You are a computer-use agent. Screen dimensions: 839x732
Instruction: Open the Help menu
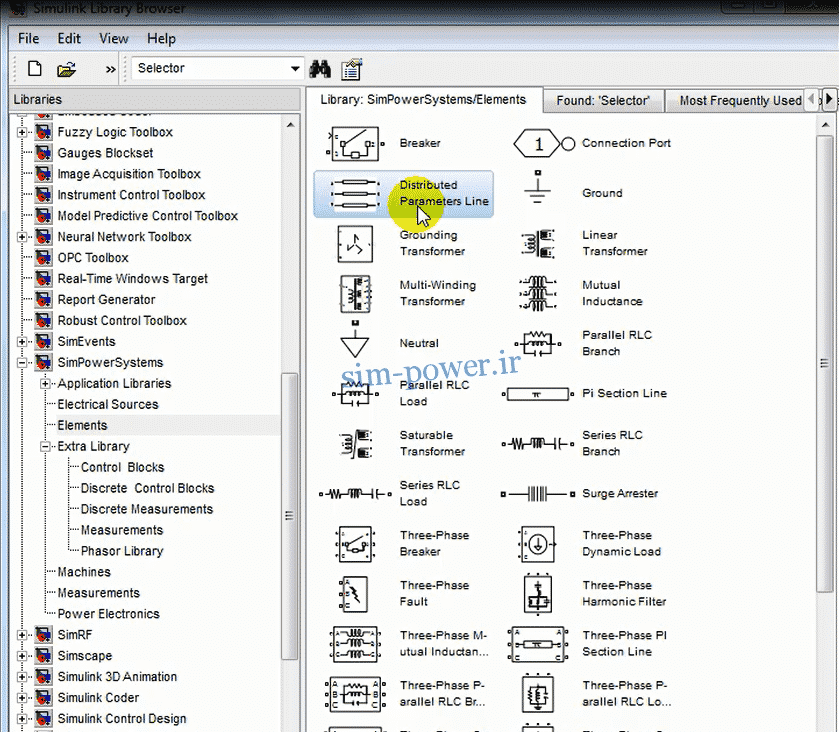pyautogui.click(x=161, y=39)
